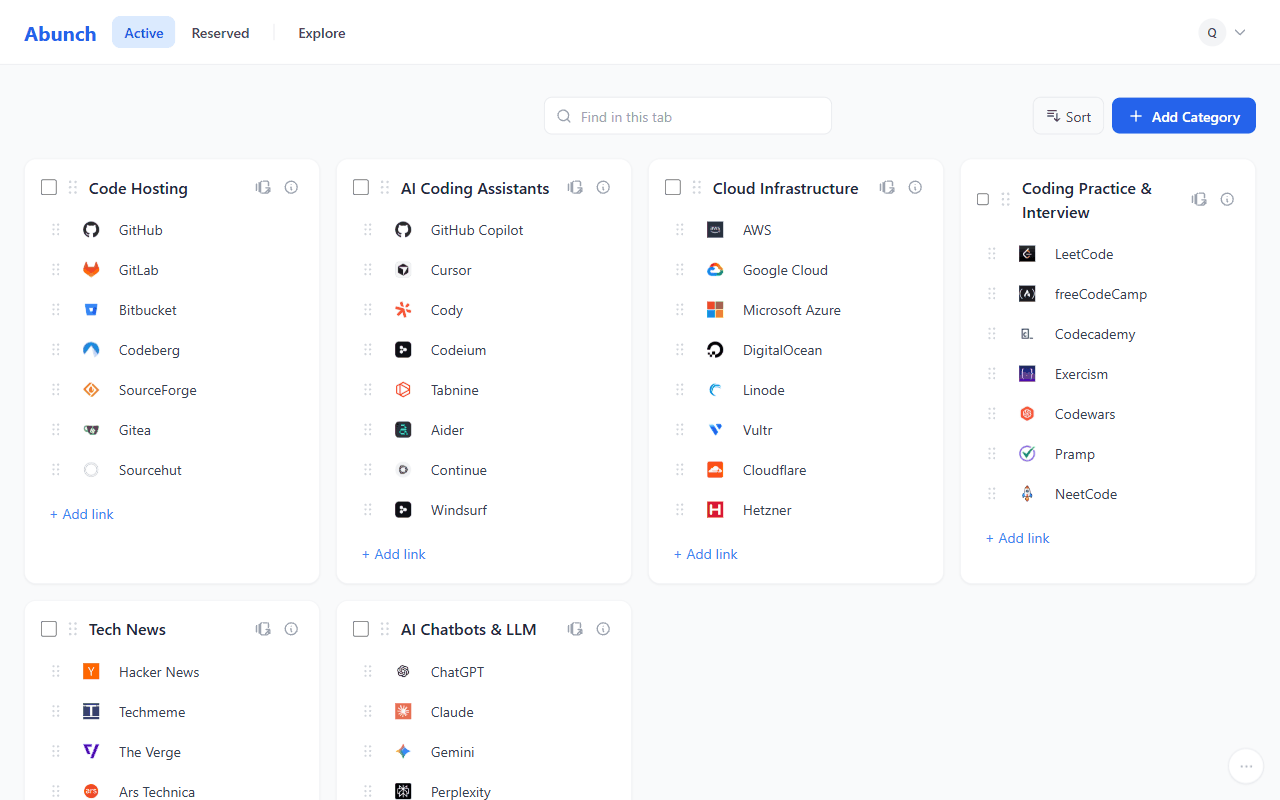
Task: Open the Sourcehut link
Action: (150, 470)
